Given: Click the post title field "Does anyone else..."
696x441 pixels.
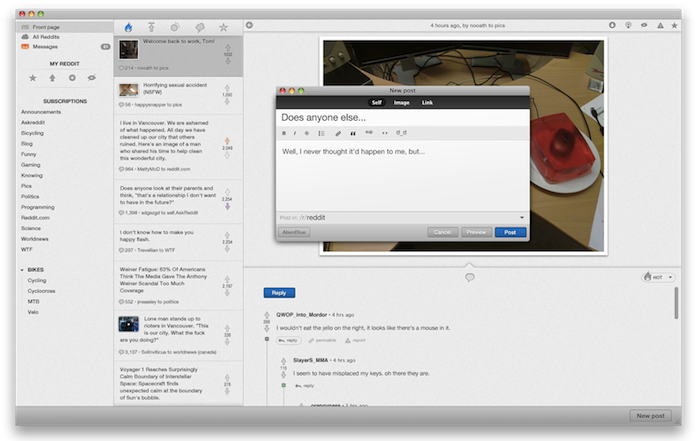Looking at the screenshot, I should [401, 117].
